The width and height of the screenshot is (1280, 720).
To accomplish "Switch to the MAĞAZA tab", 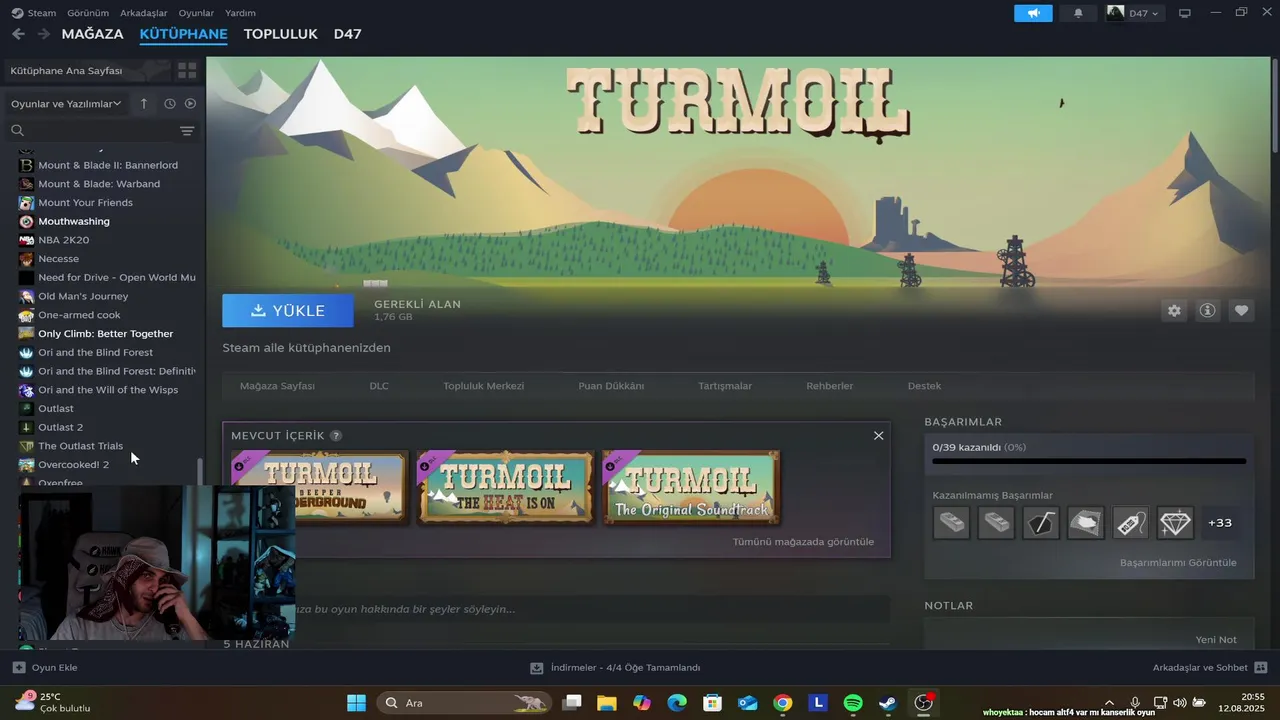I will 92,34.
